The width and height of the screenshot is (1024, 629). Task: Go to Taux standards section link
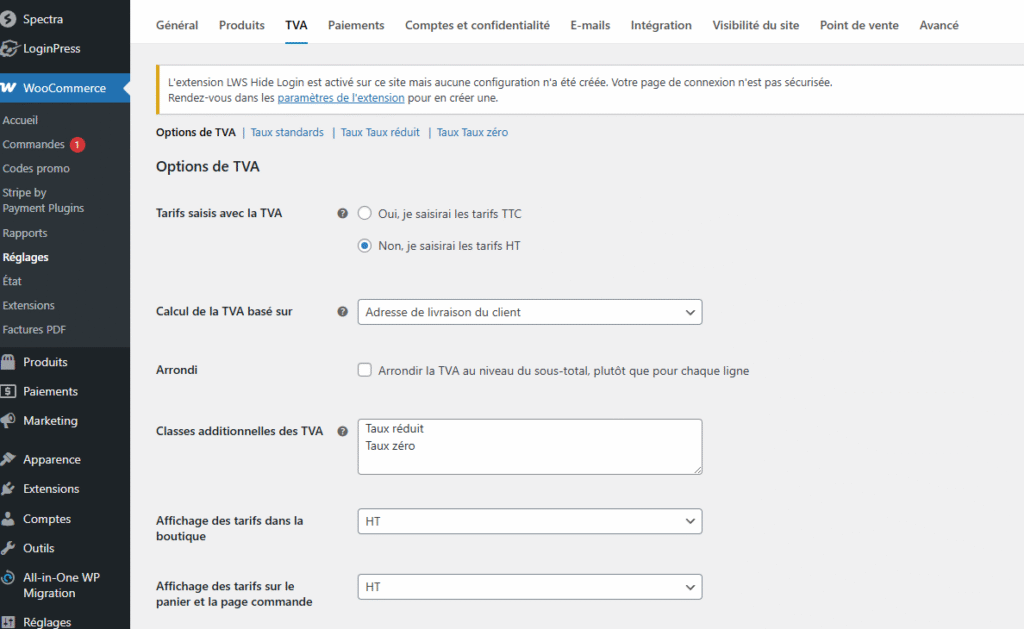[x=287, y=132]
